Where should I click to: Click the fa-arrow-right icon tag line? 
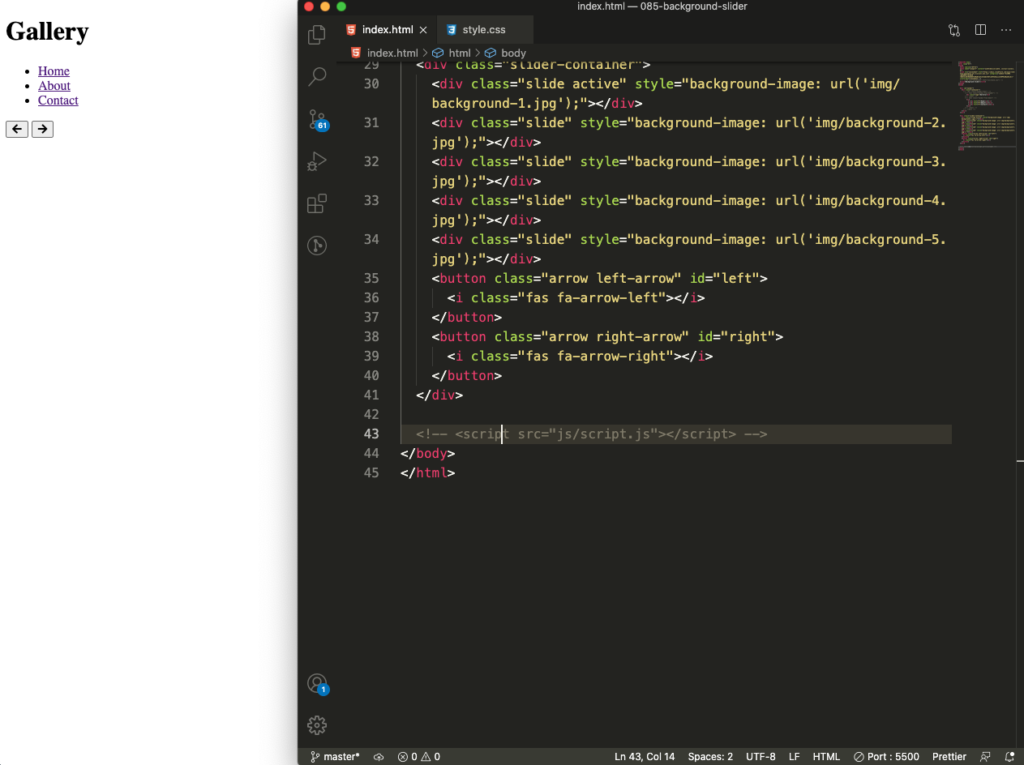tap(580, 356)
